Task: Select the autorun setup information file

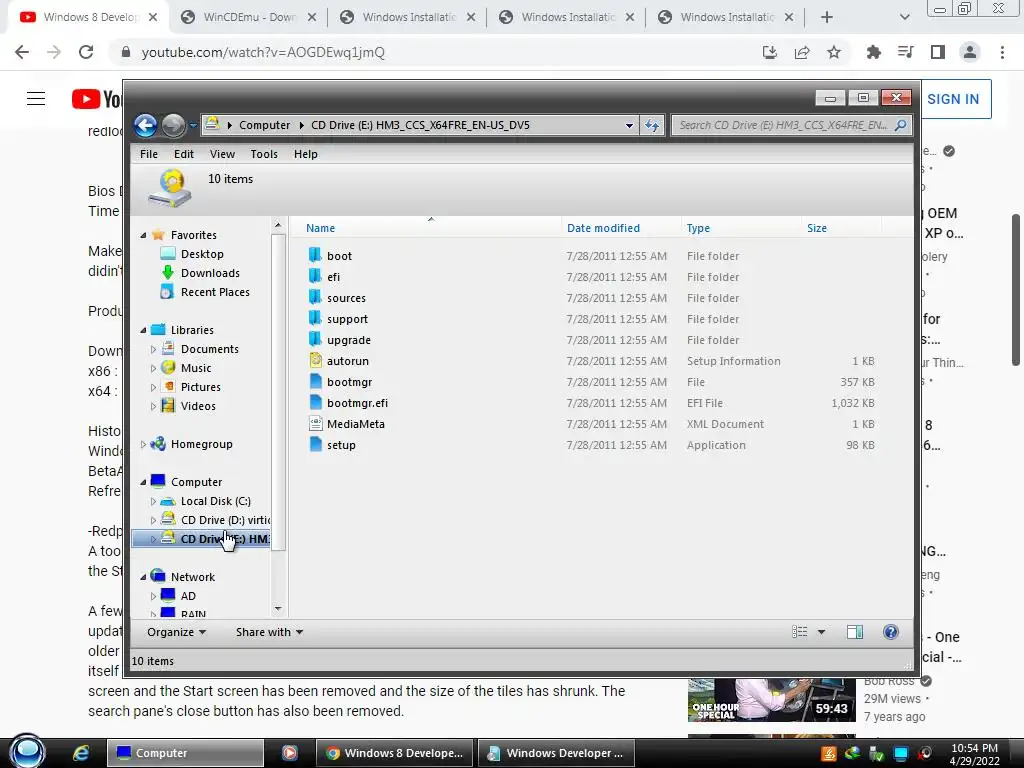Action: (x=347, y=361)
